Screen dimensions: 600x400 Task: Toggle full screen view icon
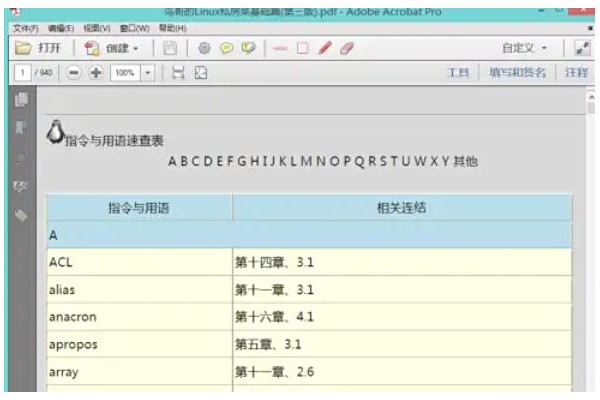pyautogui.click(x=582, y=48)
